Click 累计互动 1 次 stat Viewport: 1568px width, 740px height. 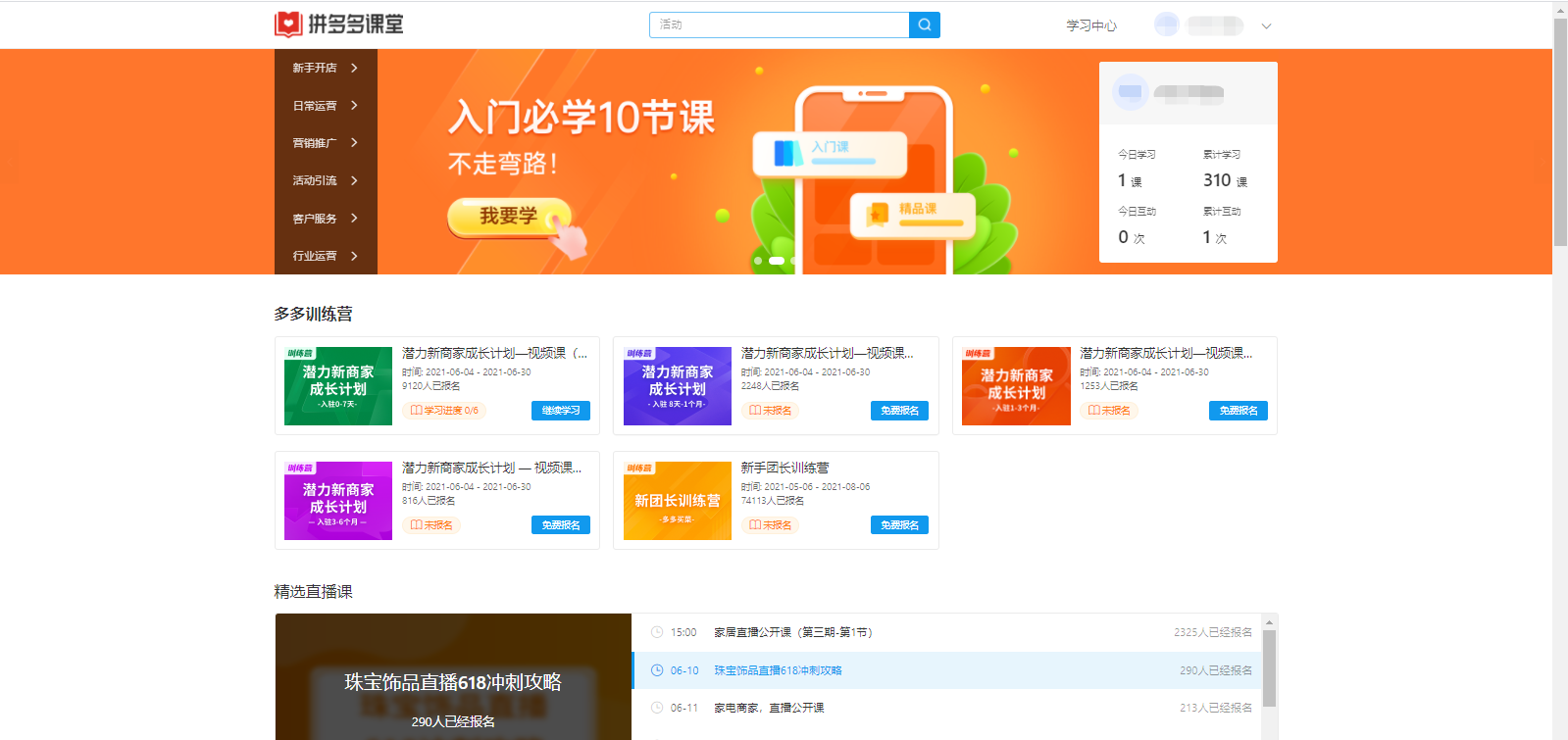pyautogui.click(x=1222, y=225)
